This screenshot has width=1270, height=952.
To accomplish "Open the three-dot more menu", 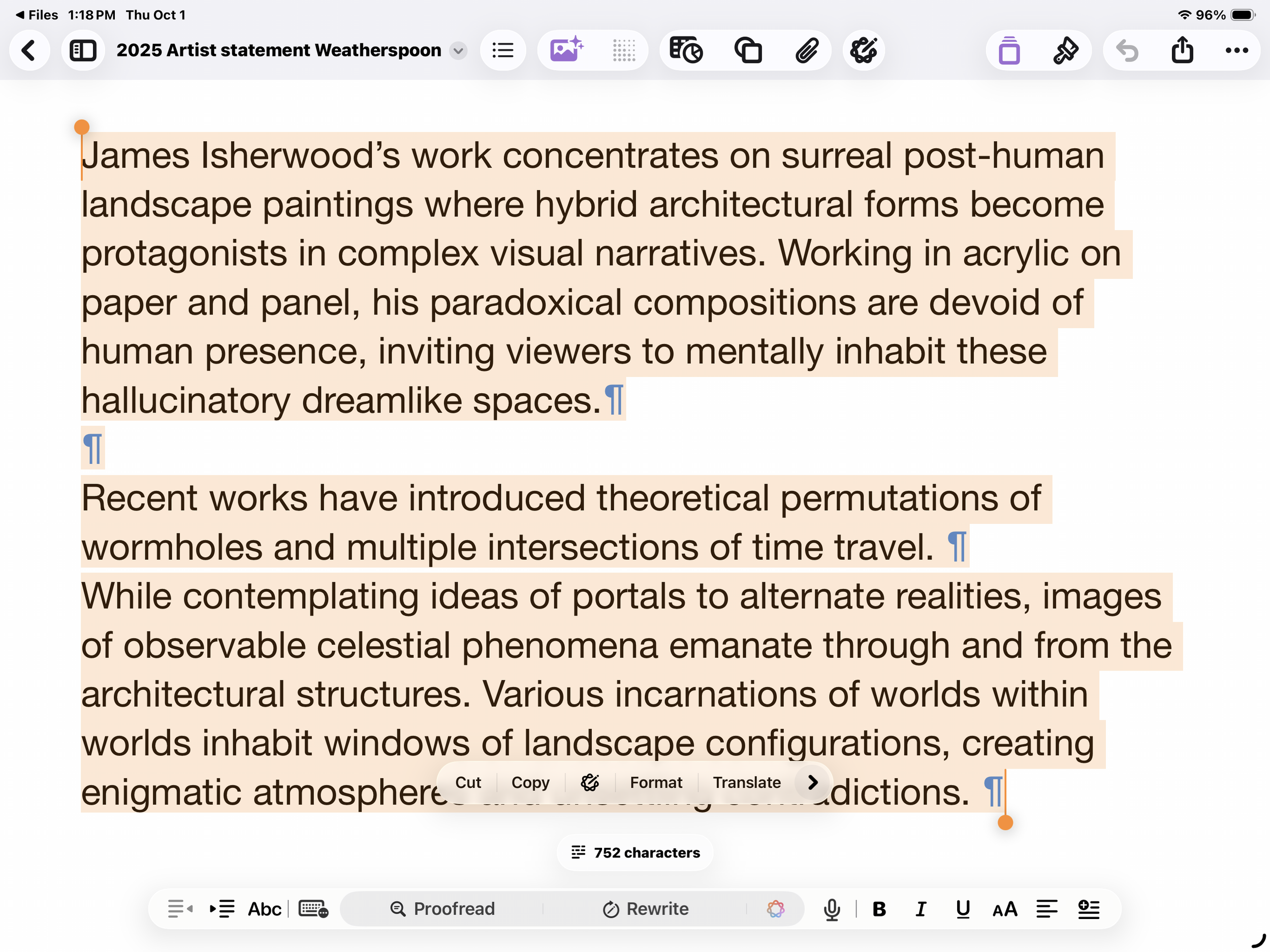I will pos(1236,50).
